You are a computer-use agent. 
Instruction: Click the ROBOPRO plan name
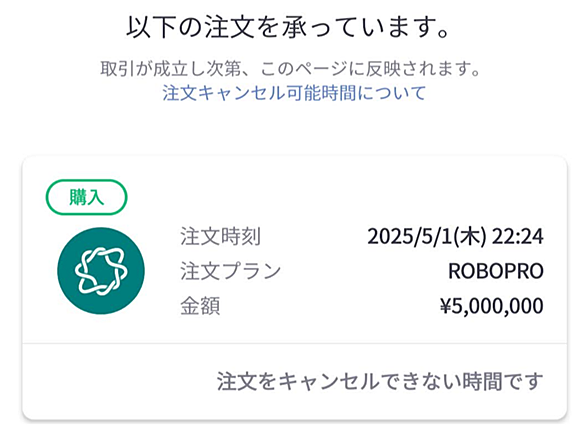click(496, 271)
